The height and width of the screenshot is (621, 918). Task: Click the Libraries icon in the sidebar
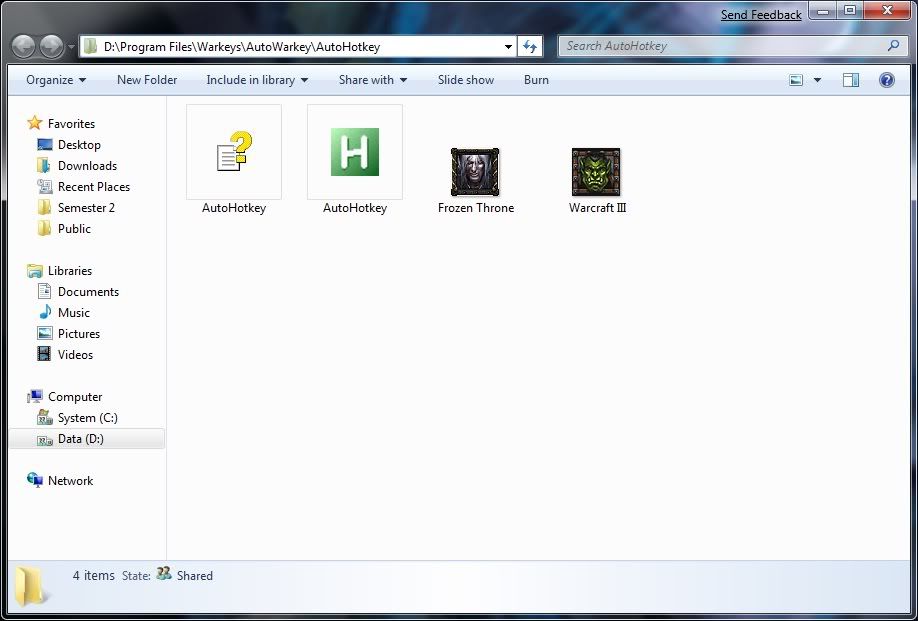pyautogui.click(x=35, y=270)
